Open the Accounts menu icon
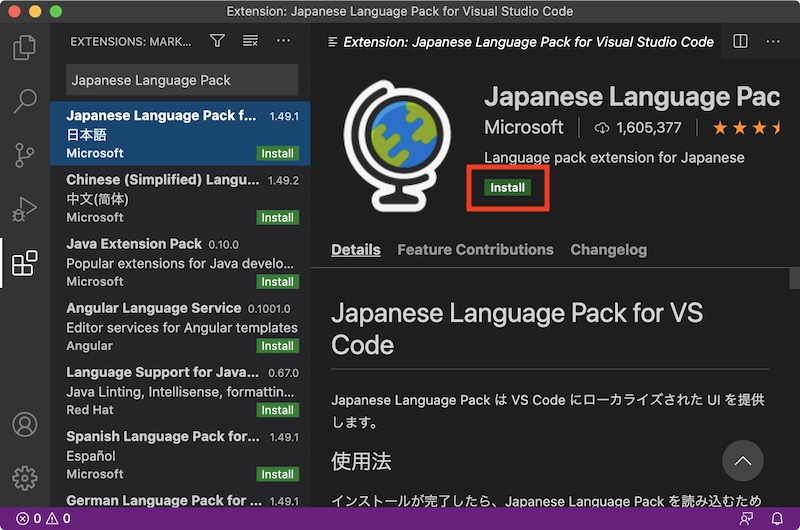The height and width of the screenshot is (530, 800). tap(24, 424)
